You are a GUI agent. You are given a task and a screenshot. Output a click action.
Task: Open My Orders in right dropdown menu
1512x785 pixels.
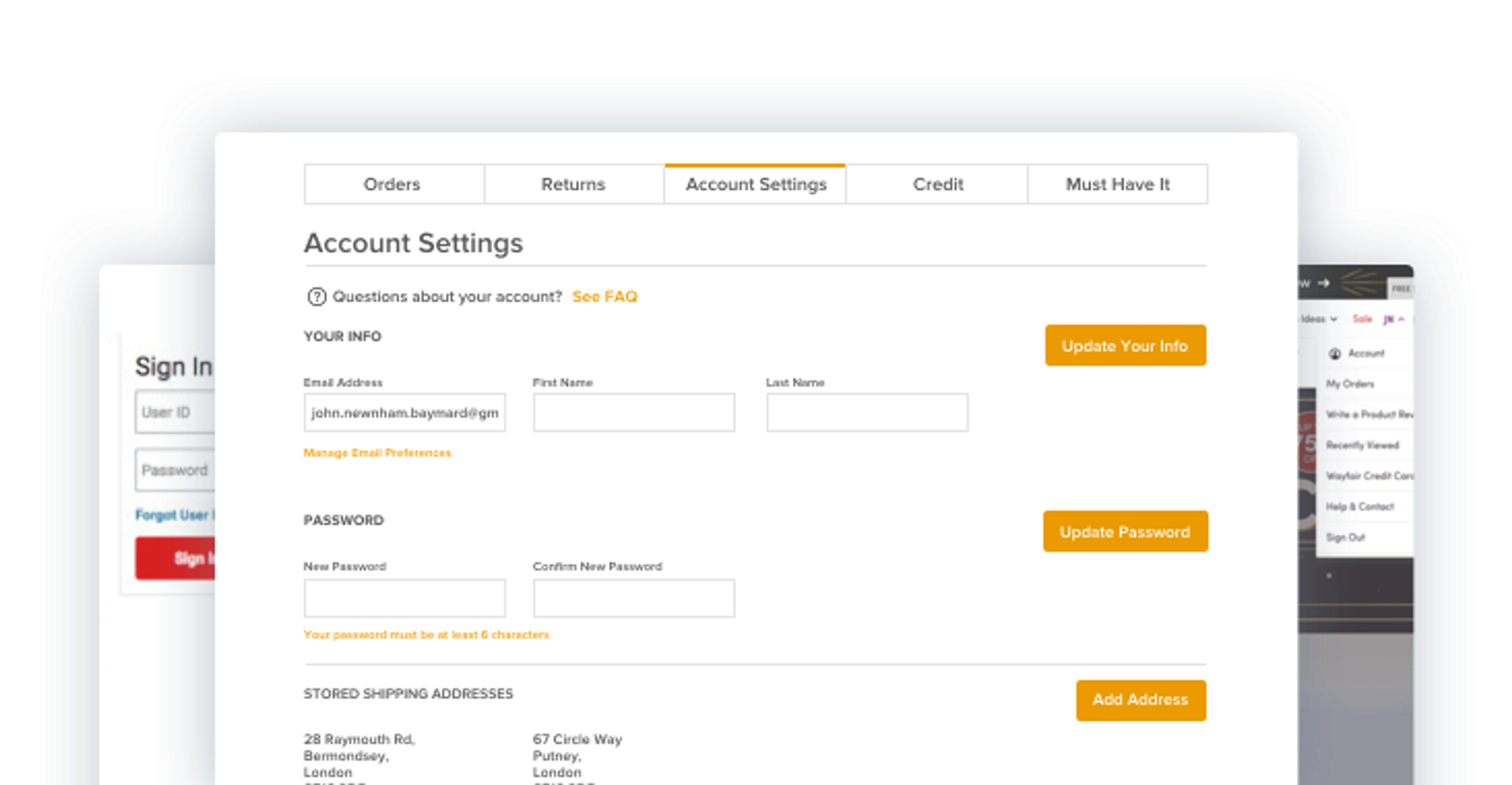pos(1350,384)
